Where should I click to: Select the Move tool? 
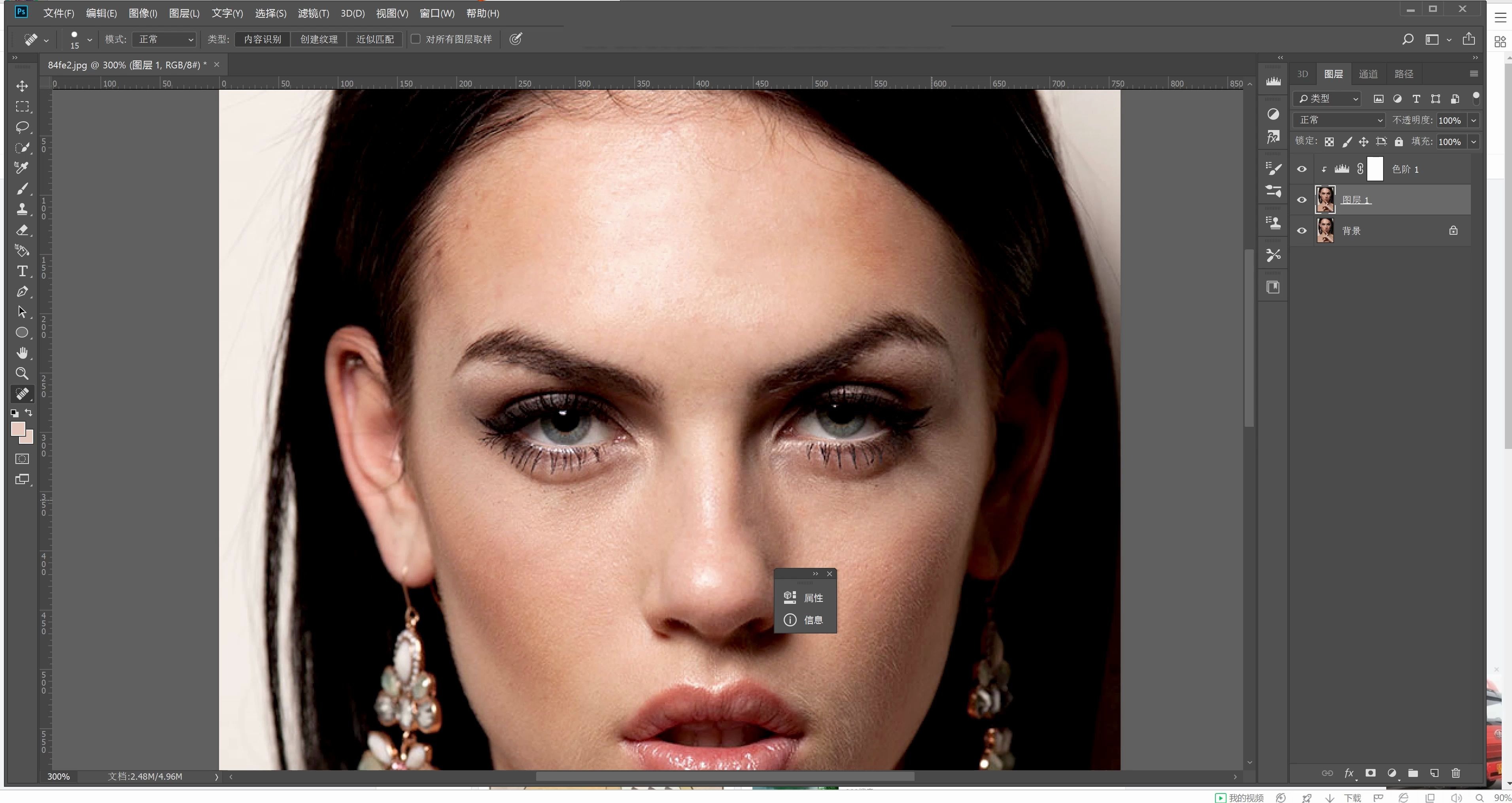(x=22, y=86)
